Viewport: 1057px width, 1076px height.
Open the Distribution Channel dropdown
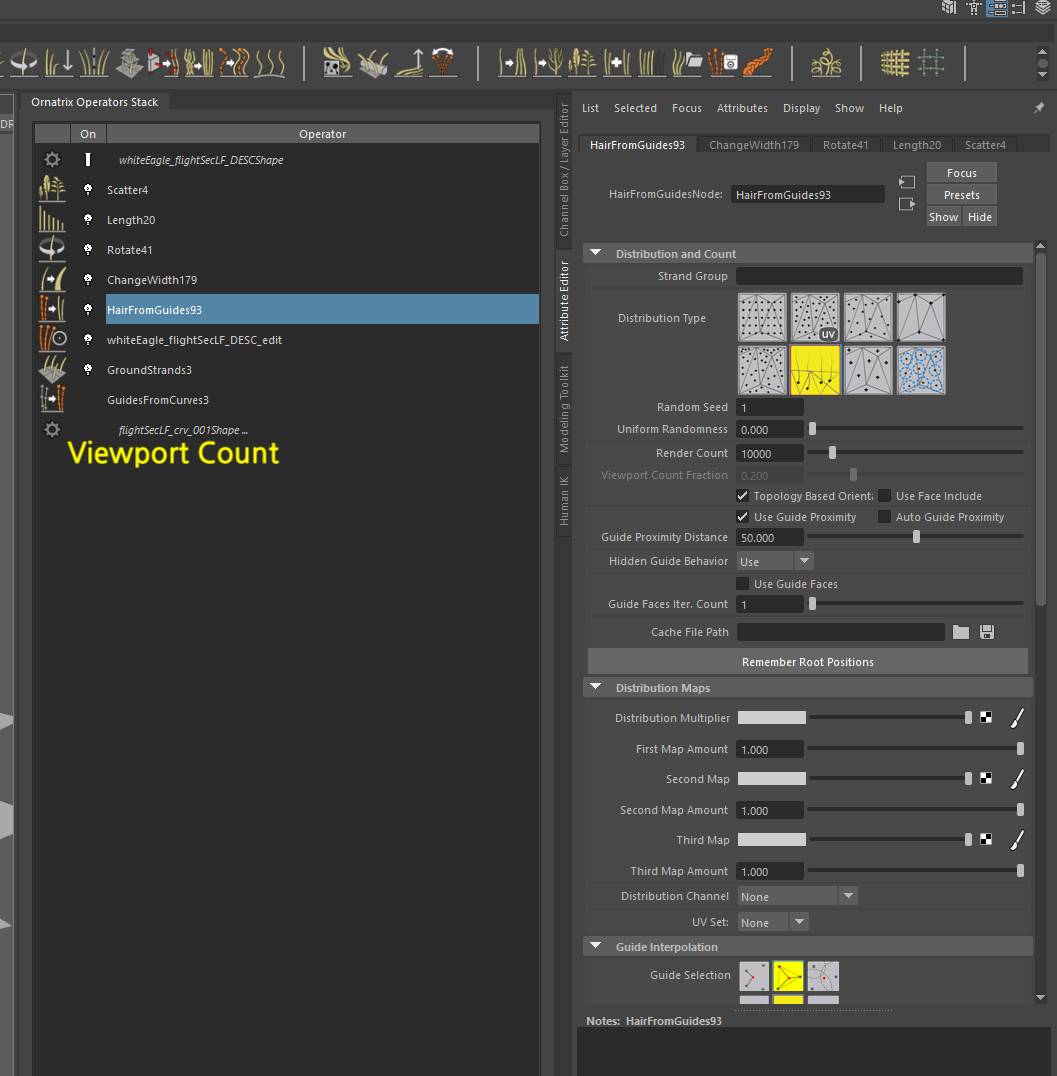pyautogui.click(x=797, y=896)
